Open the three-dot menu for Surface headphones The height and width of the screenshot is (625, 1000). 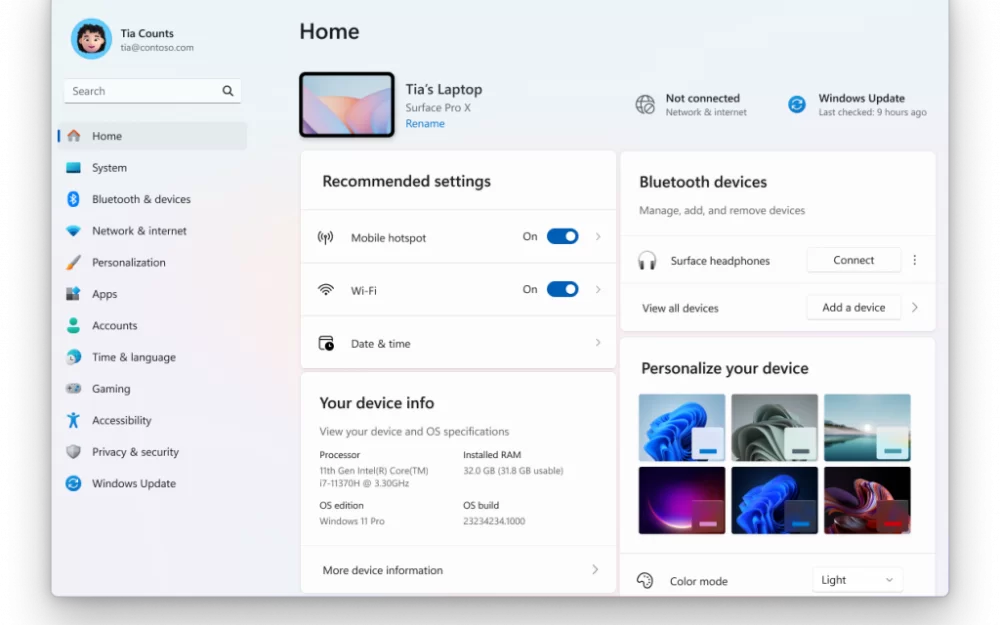(x=915, y=260)
